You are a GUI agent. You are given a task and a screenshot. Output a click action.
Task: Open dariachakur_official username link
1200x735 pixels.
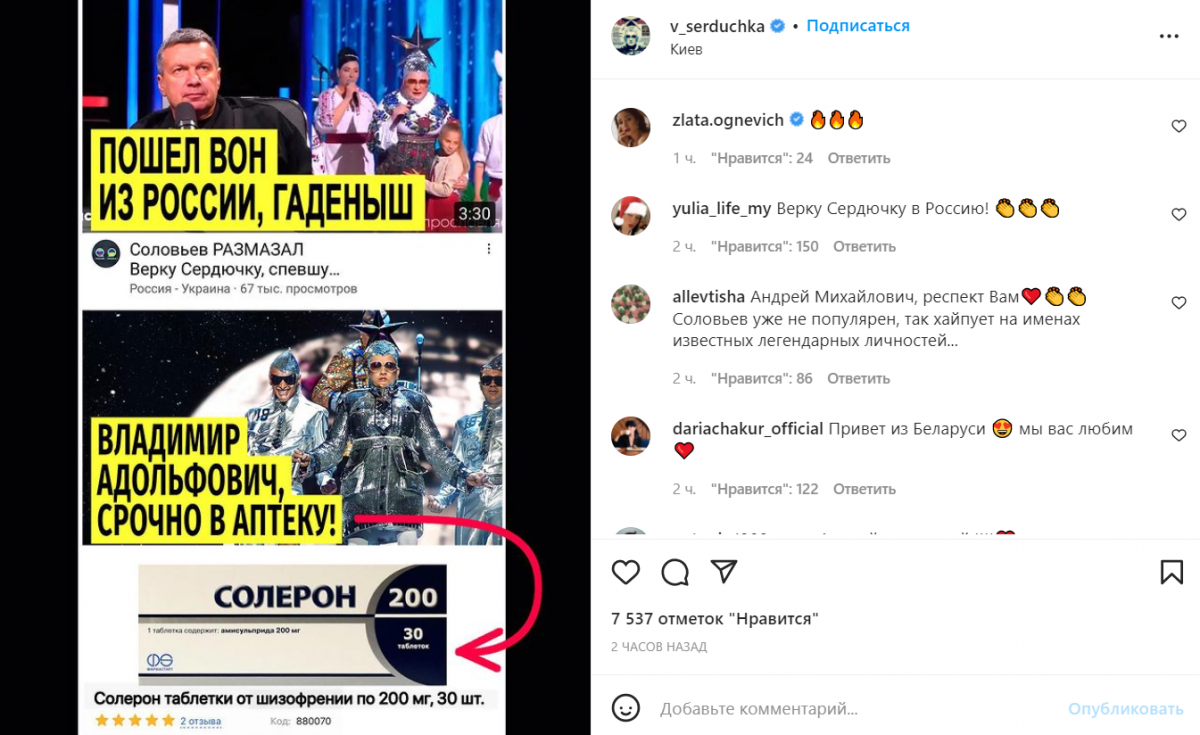click(x=748, y=429)
